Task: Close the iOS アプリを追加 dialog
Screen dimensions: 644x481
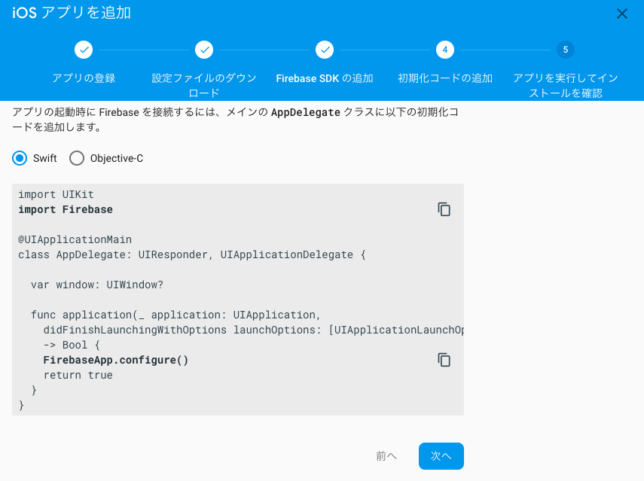Action: coord(622,14)
